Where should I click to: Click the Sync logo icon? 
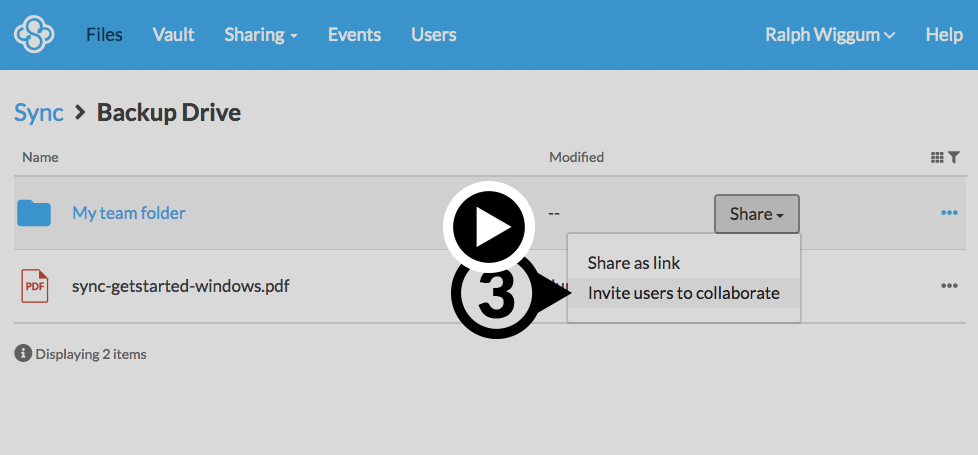point(33,35)
